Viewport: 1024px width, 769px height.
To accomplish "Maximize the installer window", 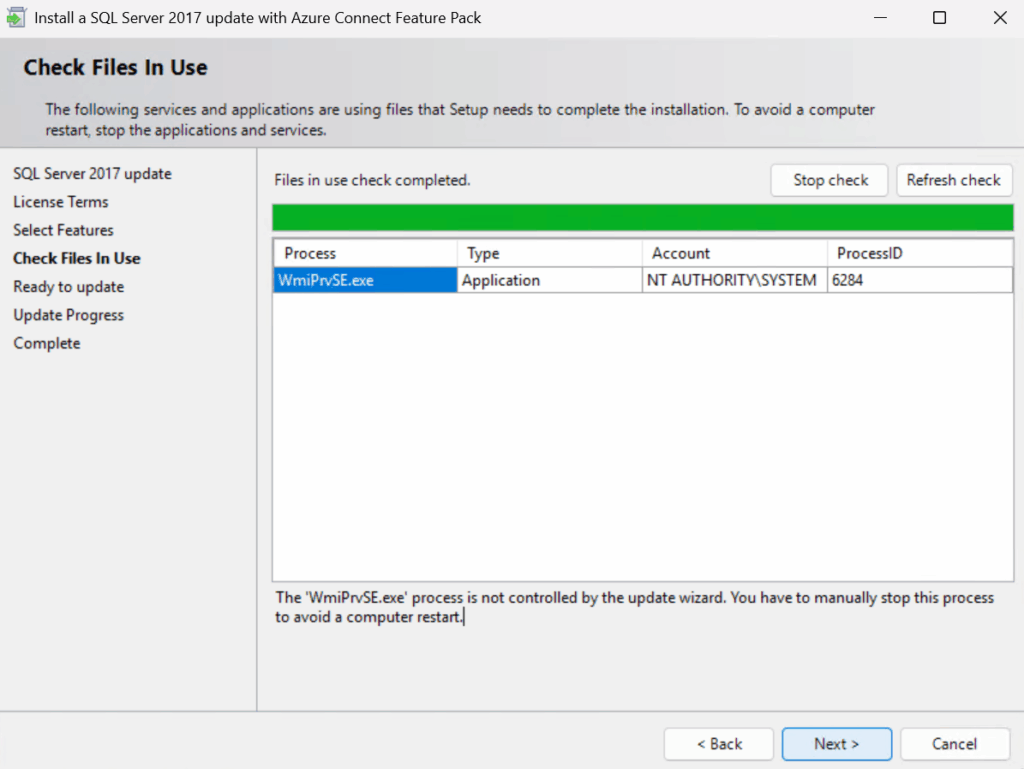I will point(939,18).
